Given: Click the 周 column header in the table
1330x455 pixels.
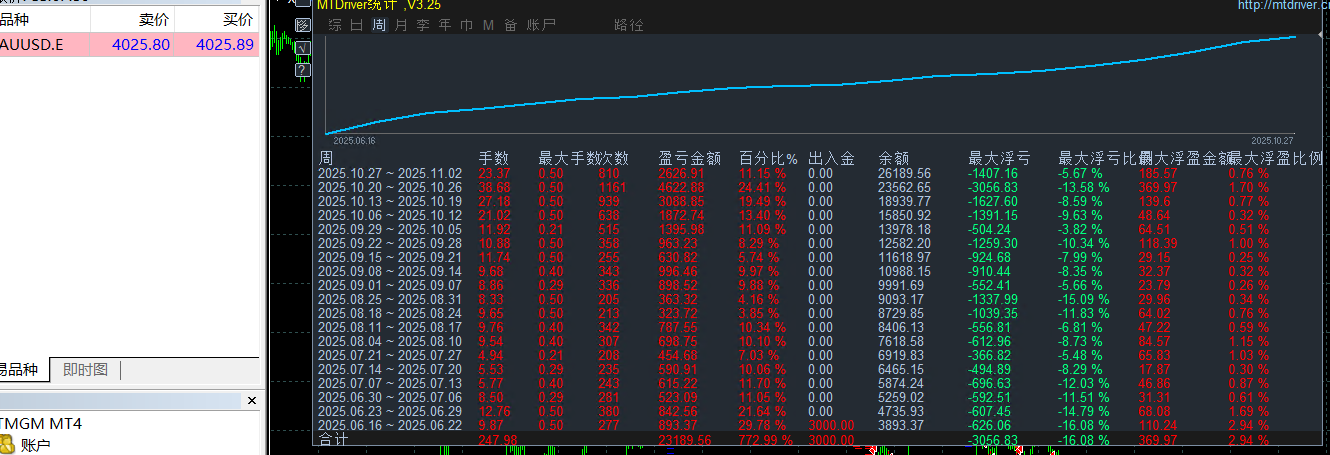Looking at the screenshot, I should tap(326, 158).
